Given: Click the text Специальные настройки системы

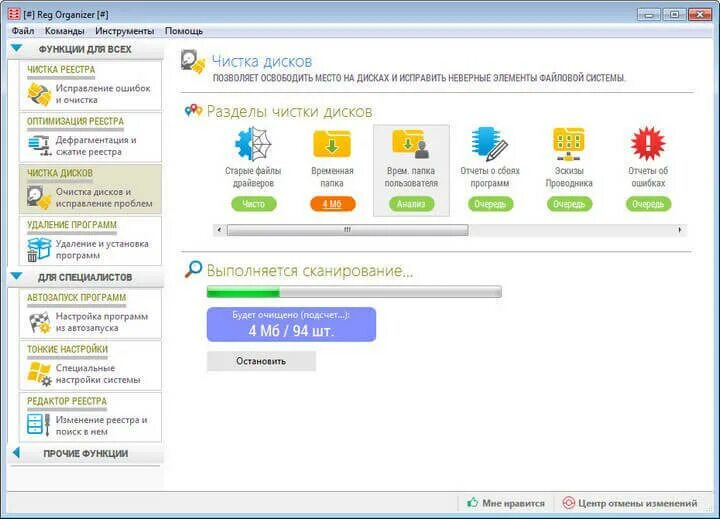Looking at the screenshot, I should click(98, 374).
